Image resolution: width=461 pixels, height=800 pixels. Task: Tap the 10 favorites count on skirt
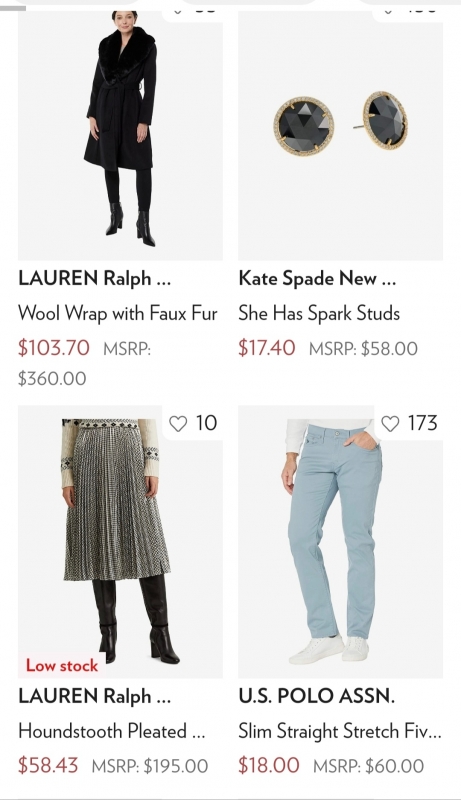click(206, 423)
